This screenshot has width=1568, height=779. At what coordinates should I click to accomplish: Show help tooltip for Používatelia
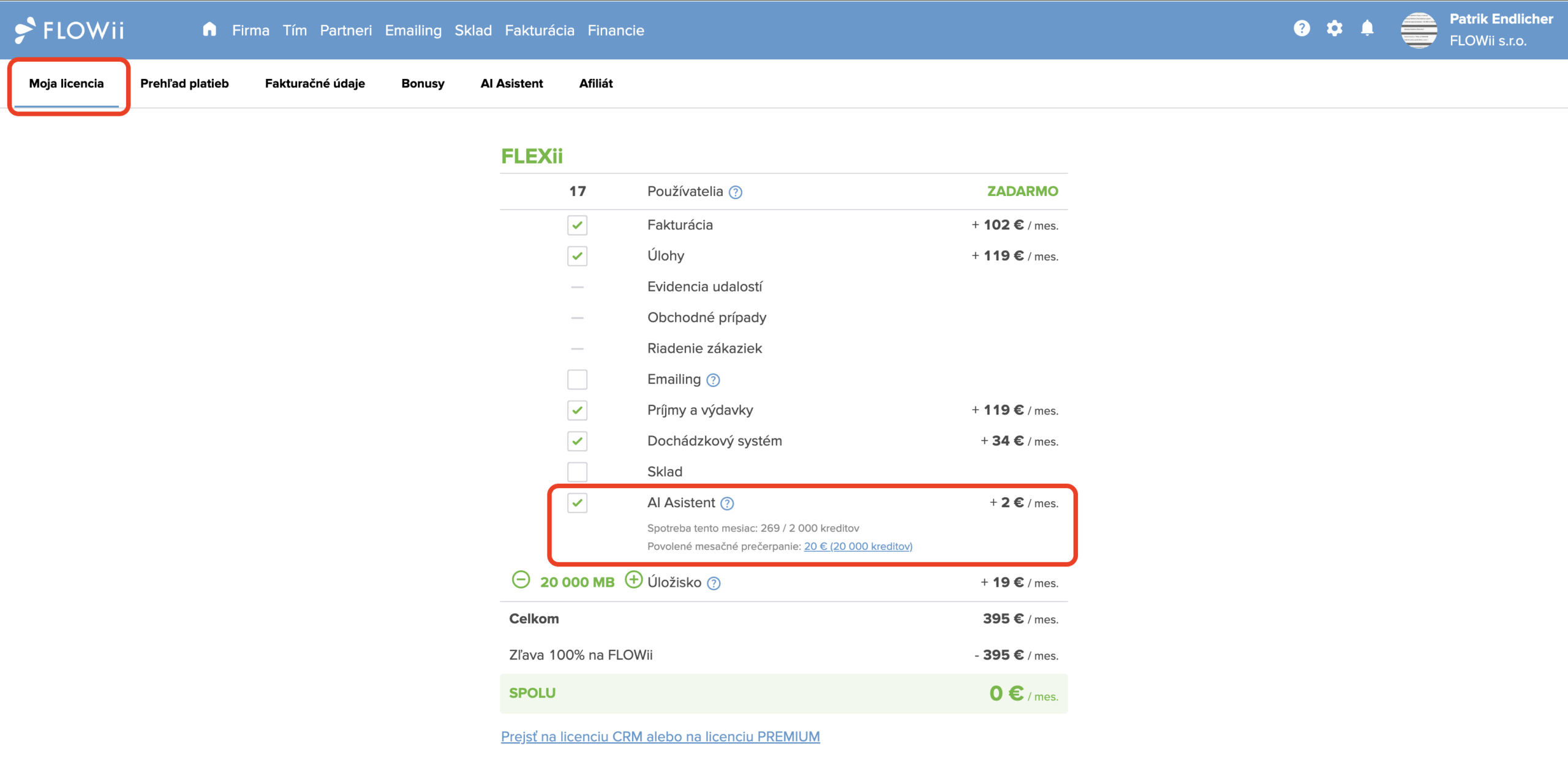tap(736, 192)
